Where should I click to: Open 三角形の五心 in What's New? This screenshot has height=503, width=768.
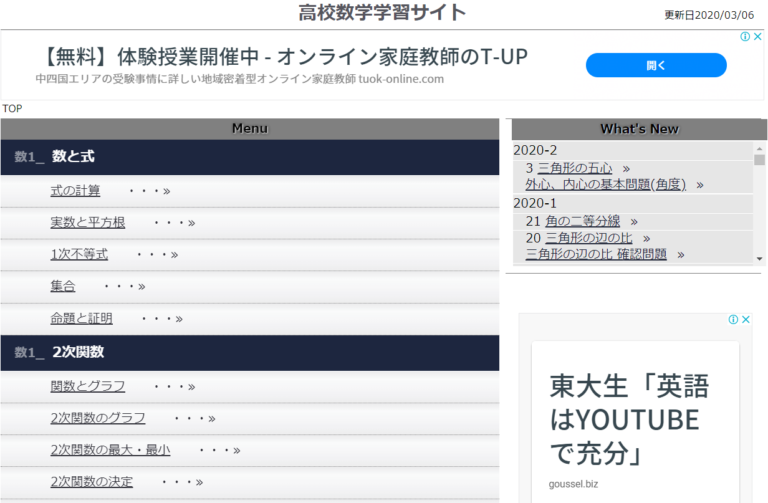pos(575,168)
